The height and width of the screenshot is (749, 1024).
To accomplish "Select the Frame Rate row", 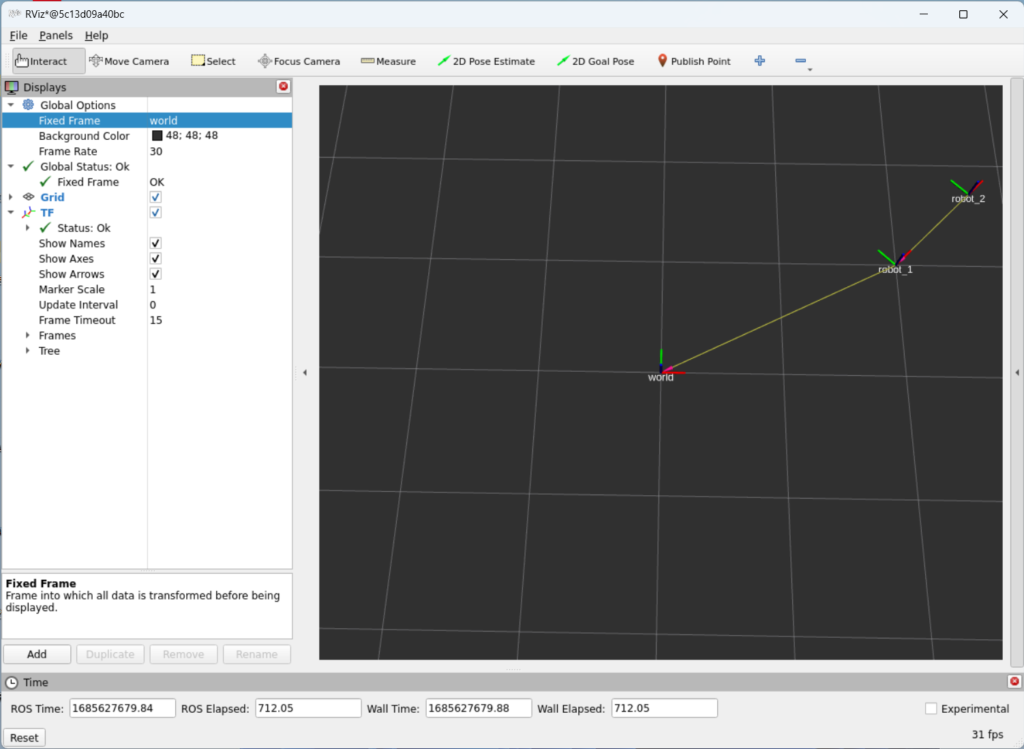I will [x=148, y=151].
